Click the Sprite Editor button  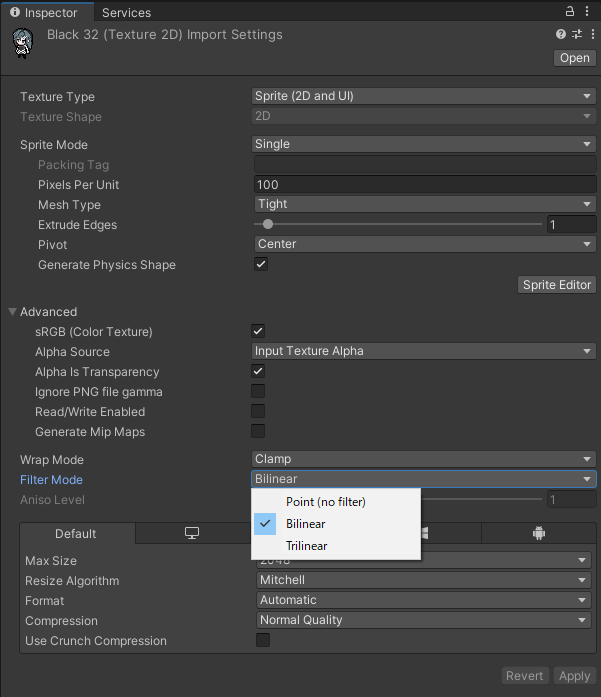click(557, 285)
